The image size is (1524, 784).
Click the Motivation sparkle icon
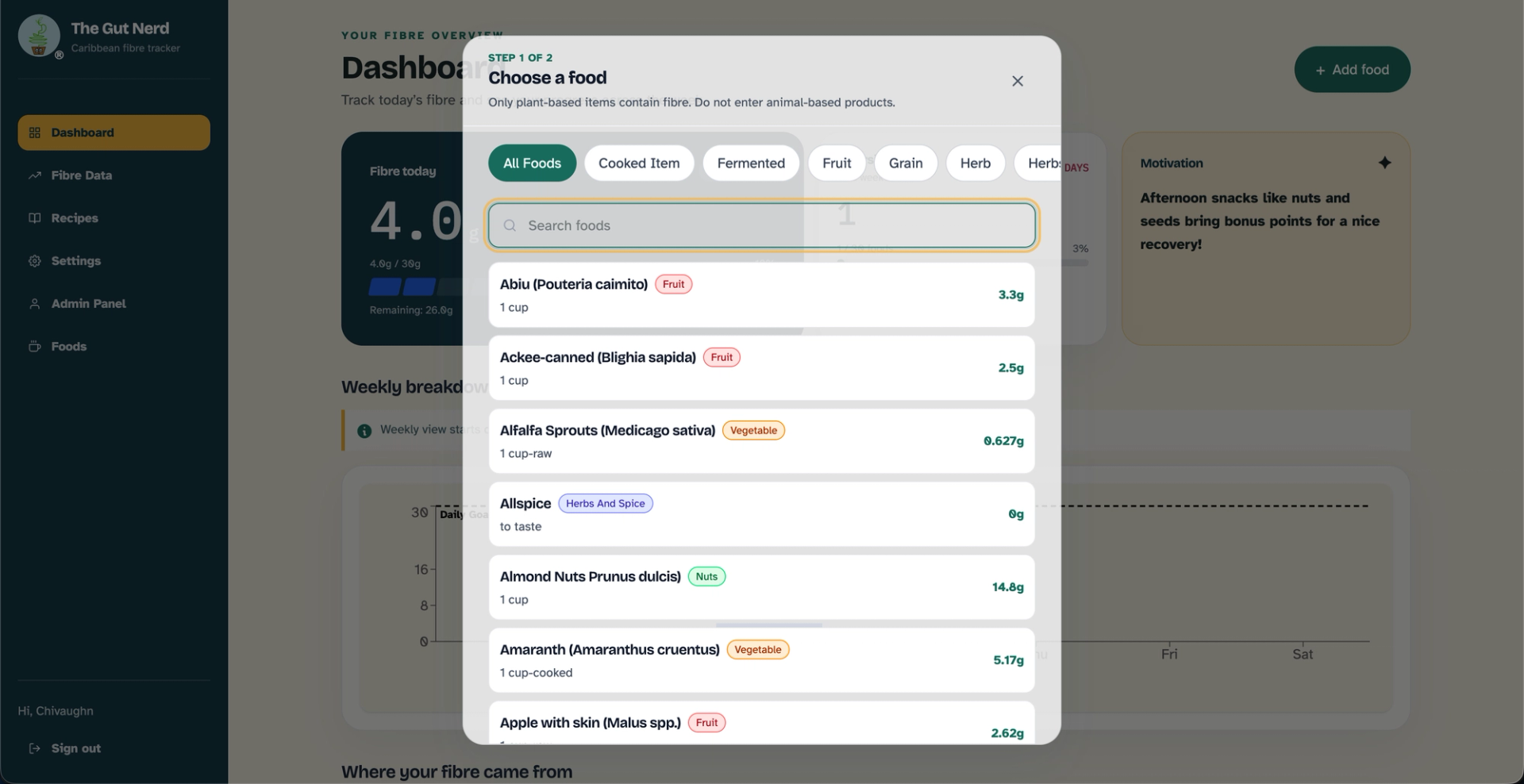coord(1384,163)
